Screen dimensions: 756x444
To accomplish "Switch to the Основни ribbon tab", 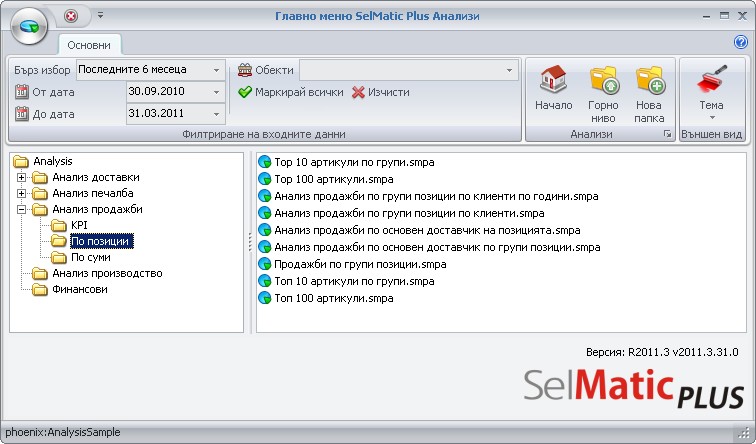I will pos(89,45).
